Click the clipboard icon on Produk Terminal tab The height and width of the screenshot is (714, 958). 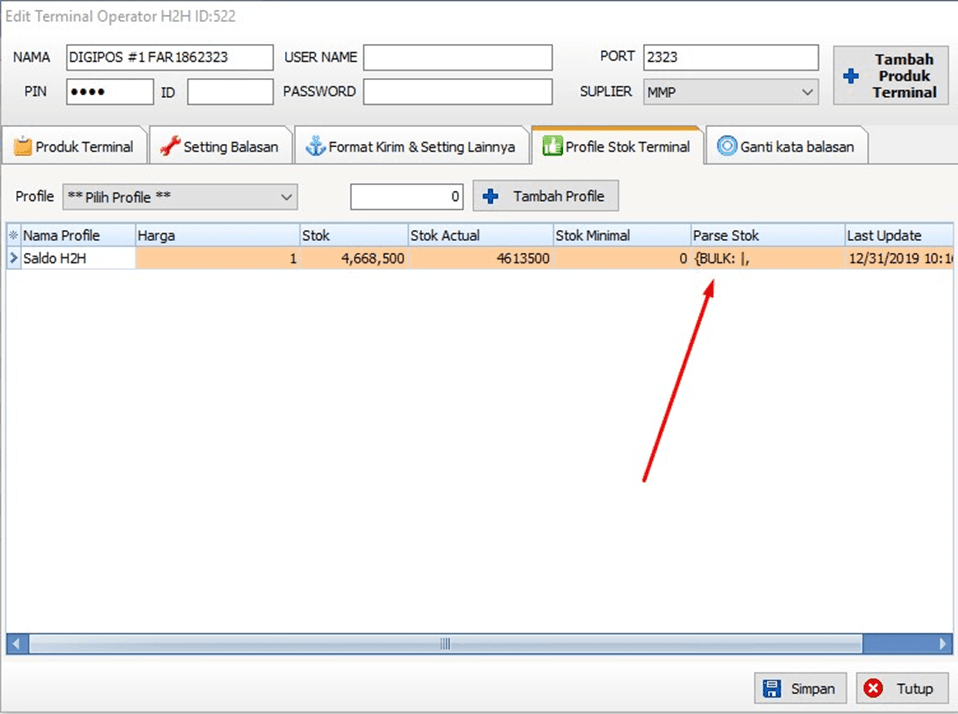[22, 147]
